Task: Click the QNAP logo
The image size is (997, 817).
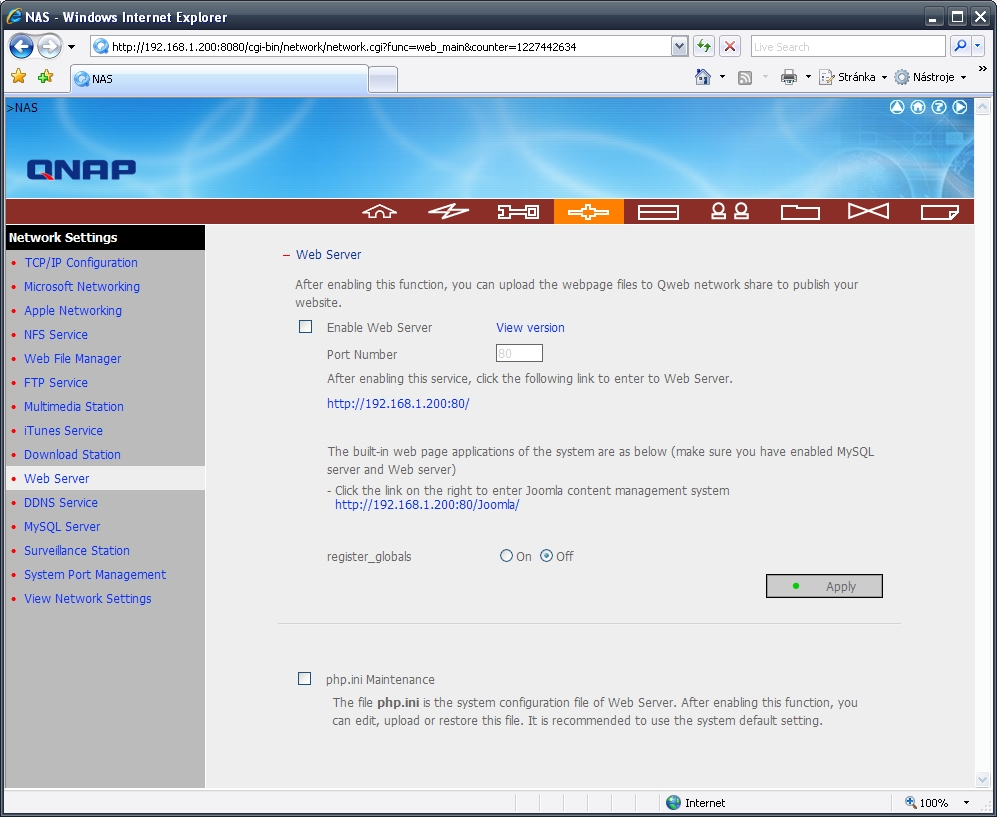Action: pyautogui.click(x=81, y=169)
